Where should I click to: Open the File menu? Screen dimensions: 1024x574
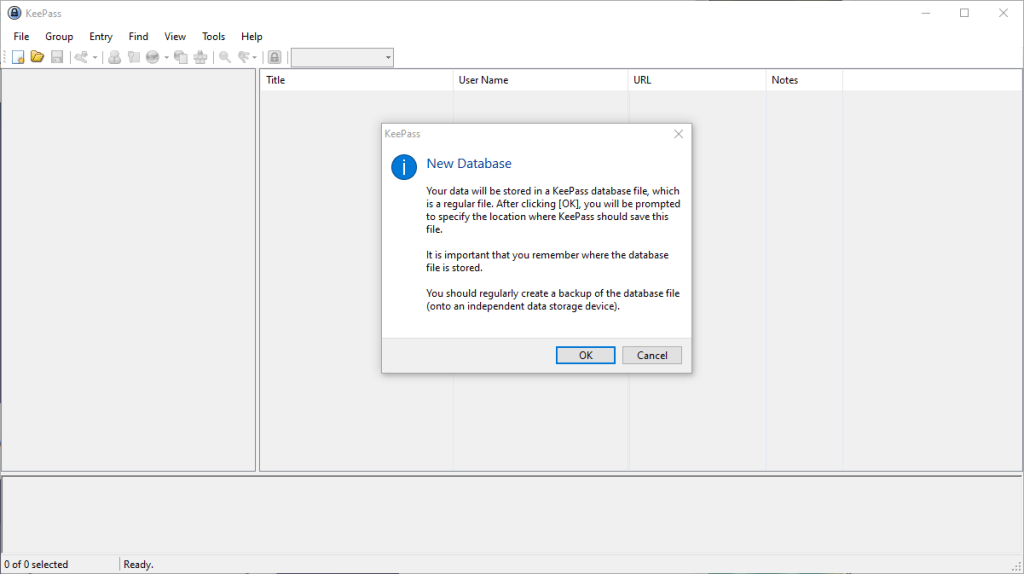(x=22, y=37)
